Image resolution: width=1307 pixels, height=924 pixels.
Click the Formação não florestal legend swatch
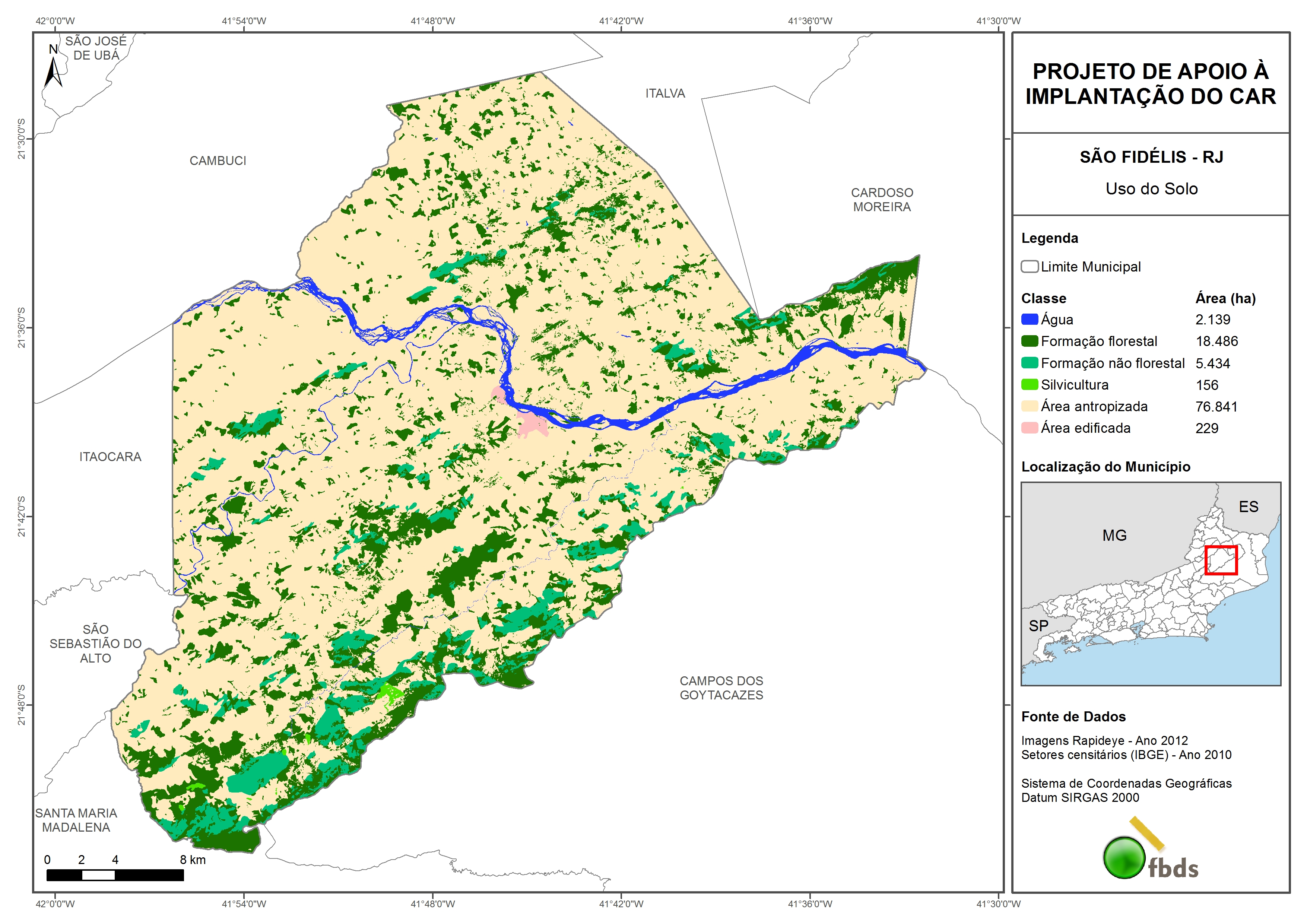click(x=1029, y=363)
